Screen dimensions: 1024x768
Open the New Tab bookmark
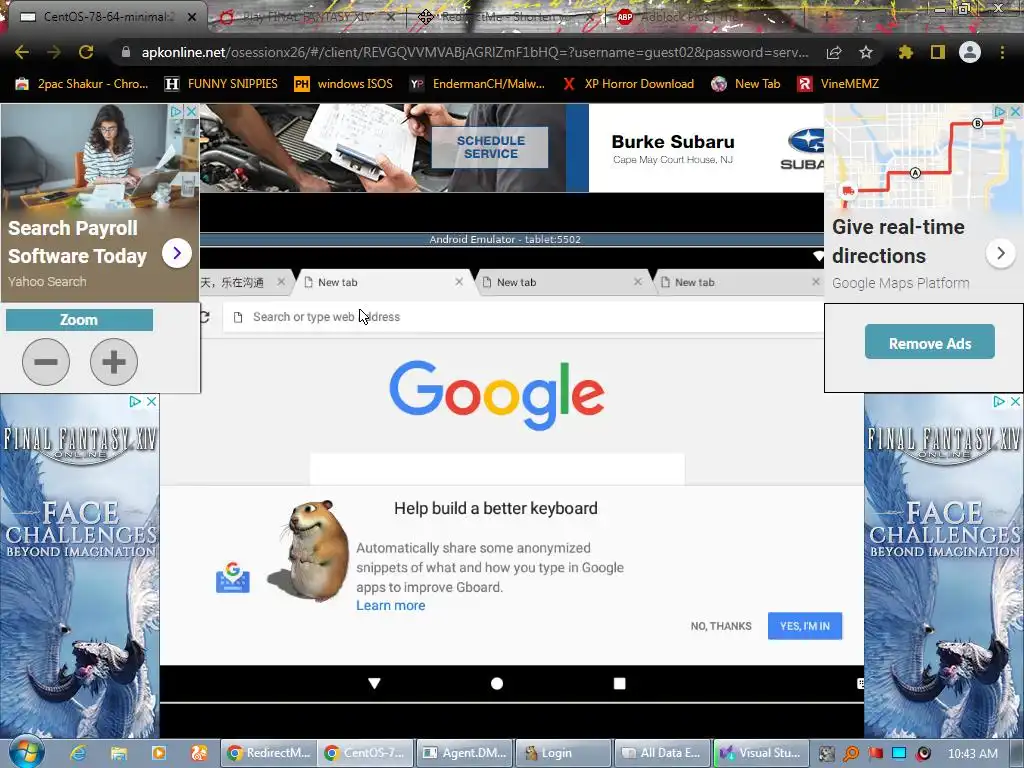(x=746, y=84)
